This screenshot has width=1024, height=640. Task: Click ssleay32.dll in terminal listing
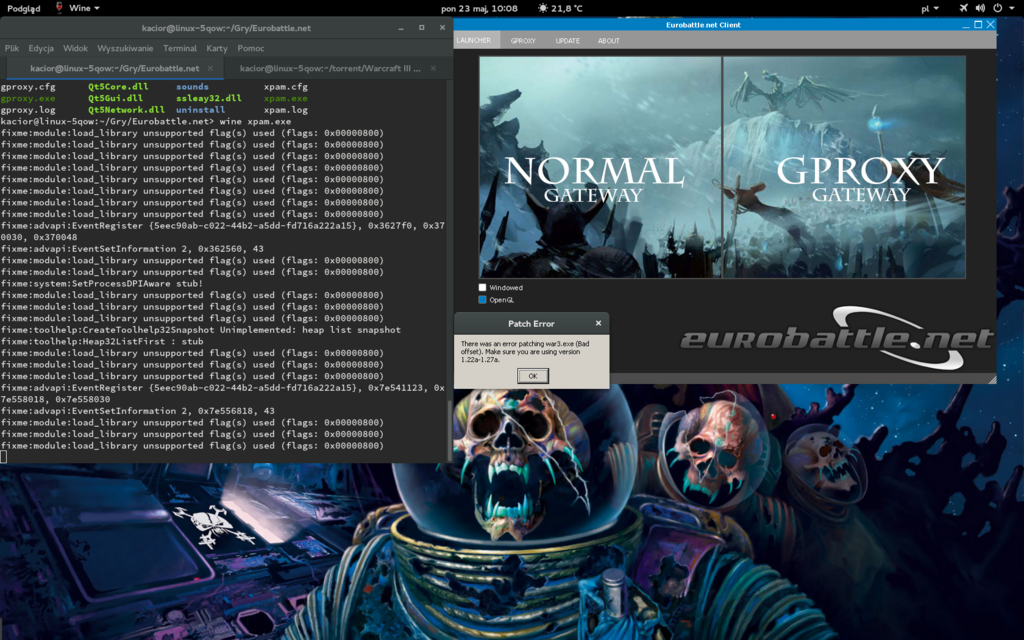[x=209, y=98]
